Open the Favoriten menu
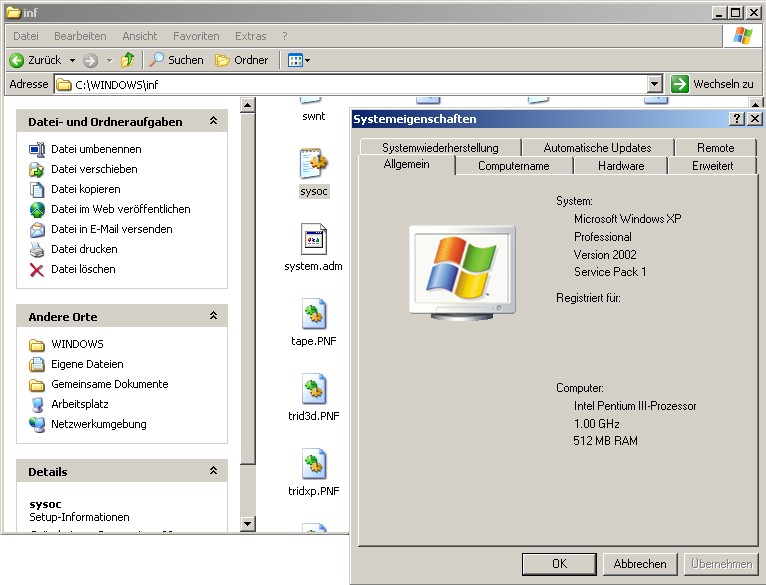The width and height of the screenshot is (766, 585). [x=196, y=36]
